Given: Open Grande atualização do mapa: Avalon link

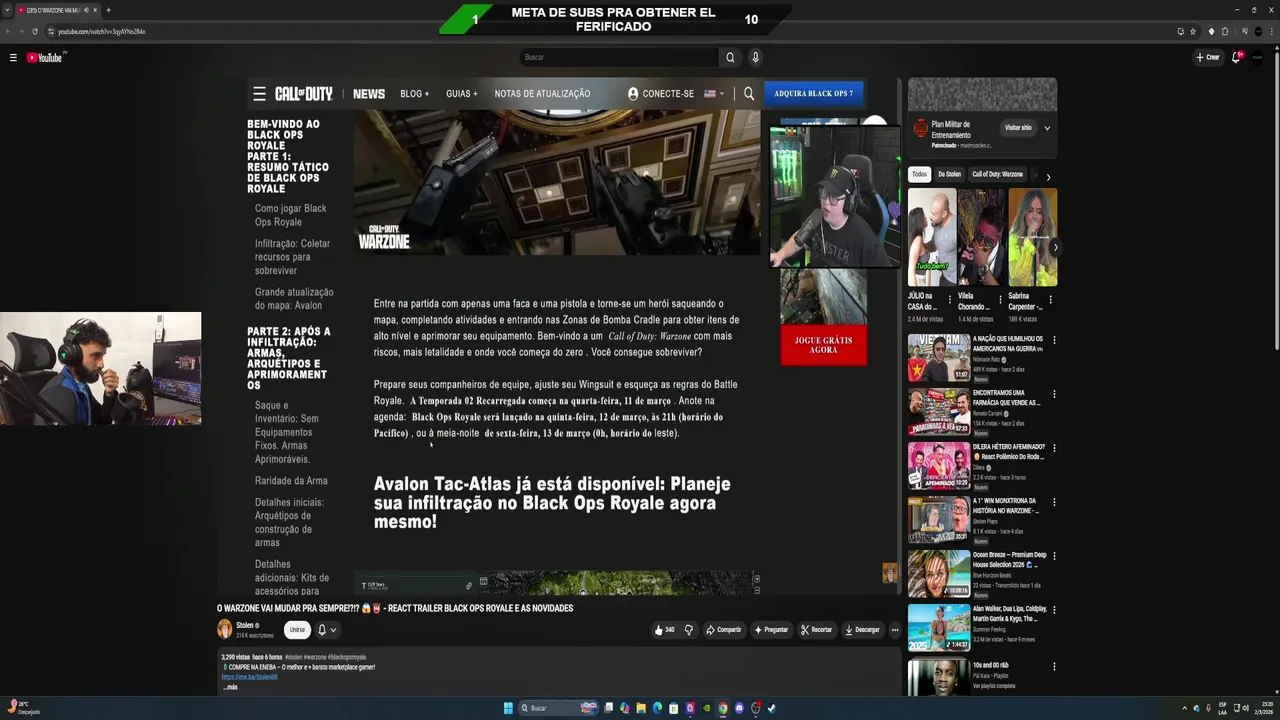Looking at the screenshot, I should [x=294, y=299].
